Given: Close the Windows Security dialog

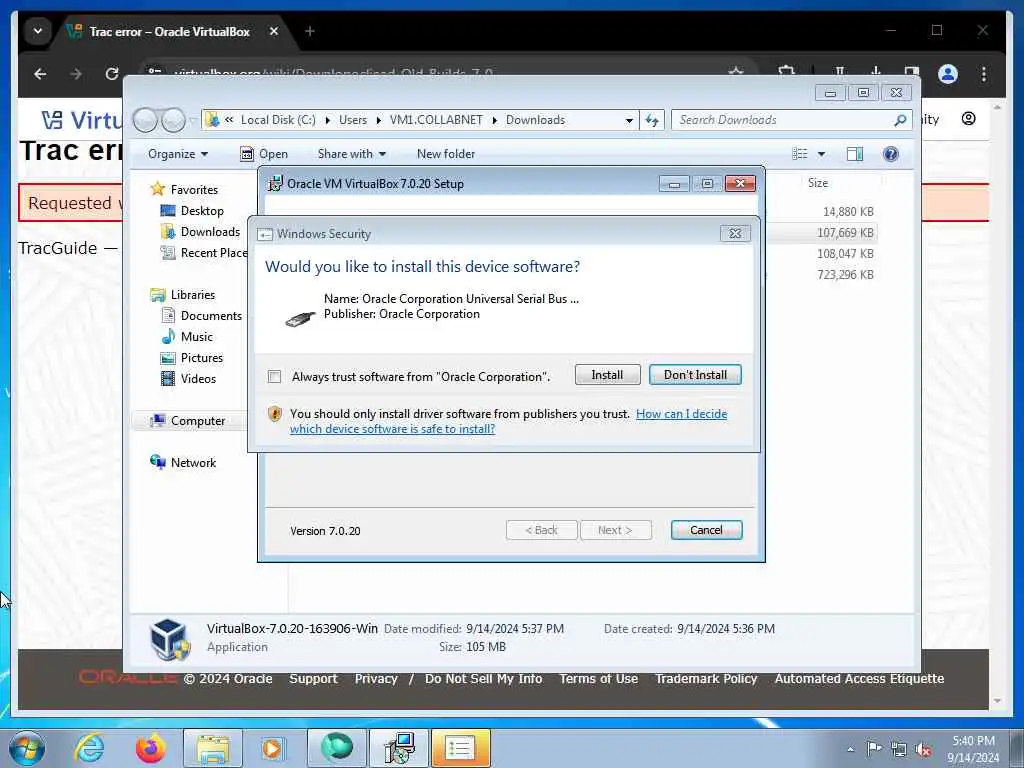Looking at the screenshot, I should [735, 234].
